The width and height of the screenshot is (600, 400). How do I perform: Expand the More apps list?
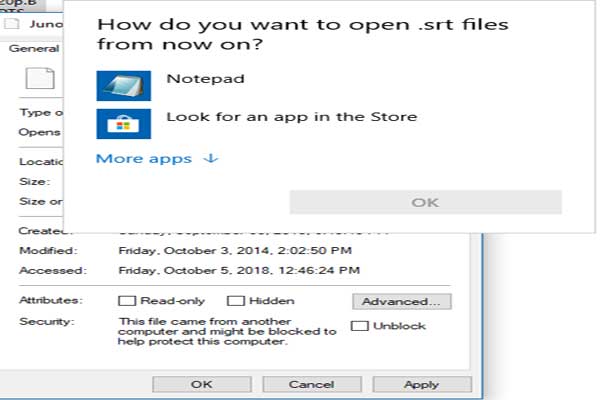click(157, 158)
